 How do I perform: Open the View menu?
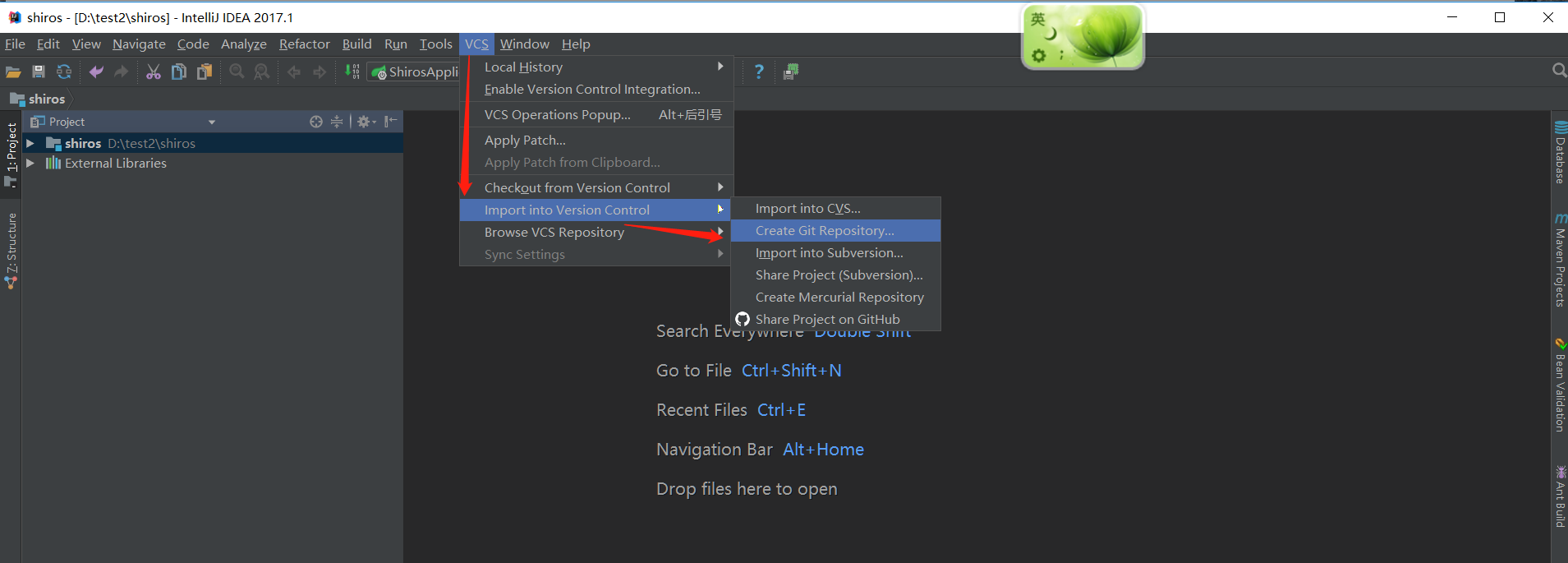tap(86, 44)
